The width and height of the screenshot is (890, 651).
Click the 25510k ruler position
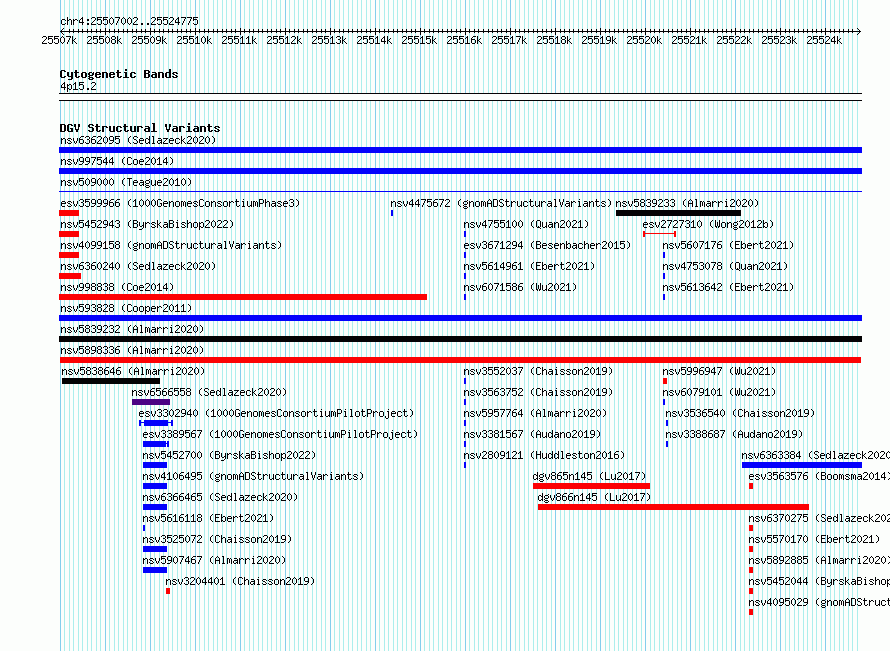coord(194,40)
